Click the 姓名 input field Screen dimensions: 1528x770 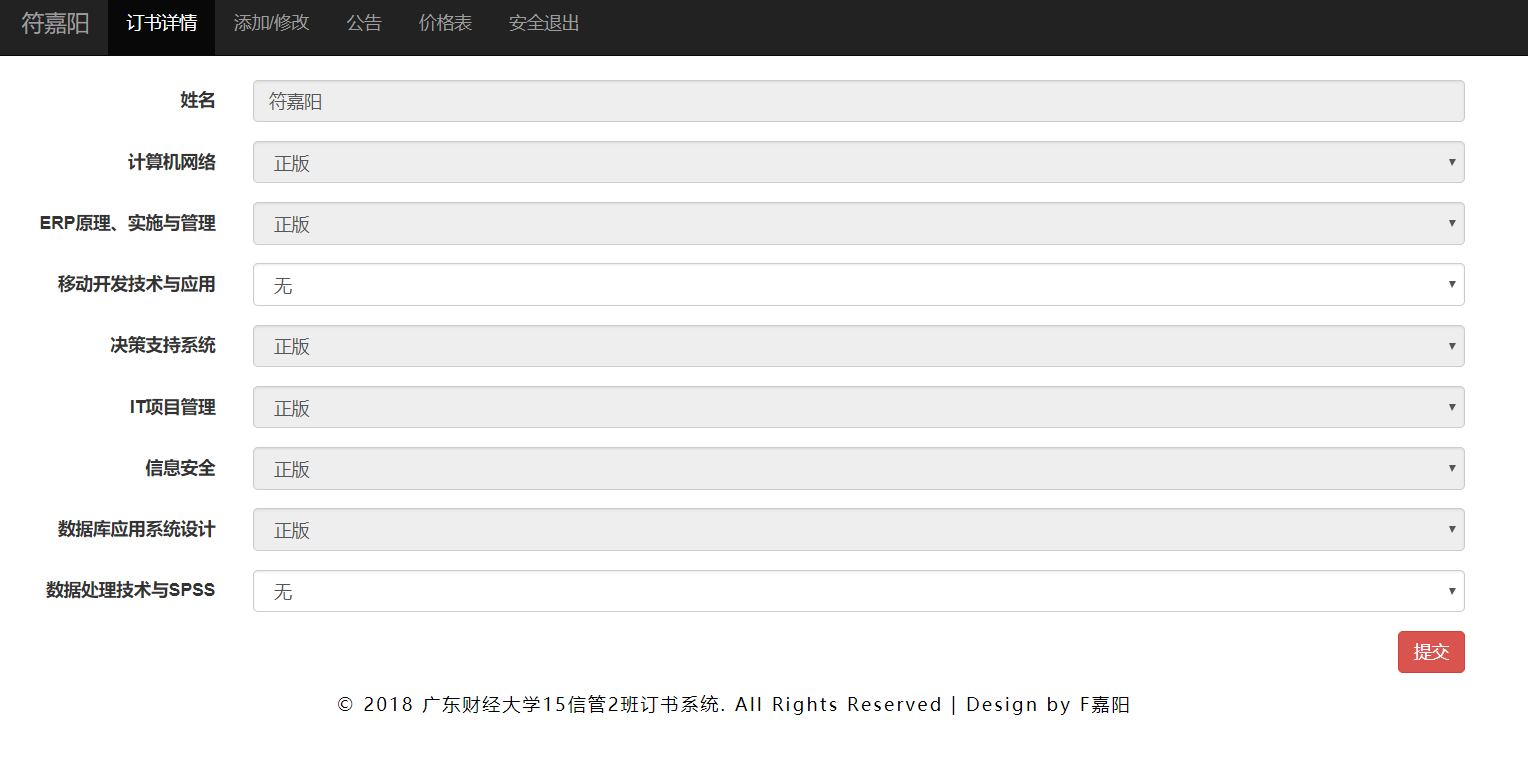click(x=858, y=101)
